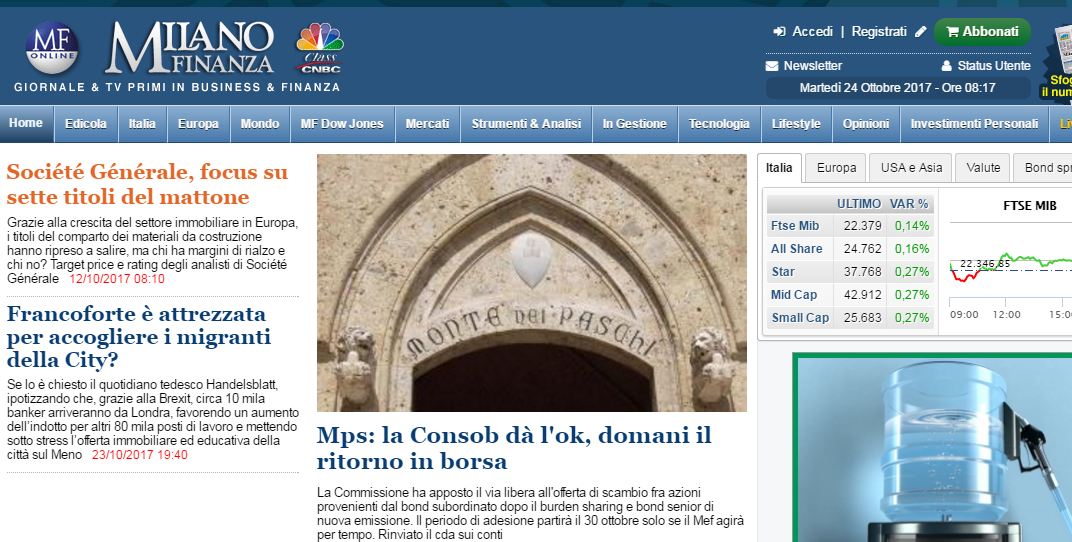The height and width of the screenshot is (542, 1072).
Task: Switch to the USA e Asia tab
Action: coord(910,168)
